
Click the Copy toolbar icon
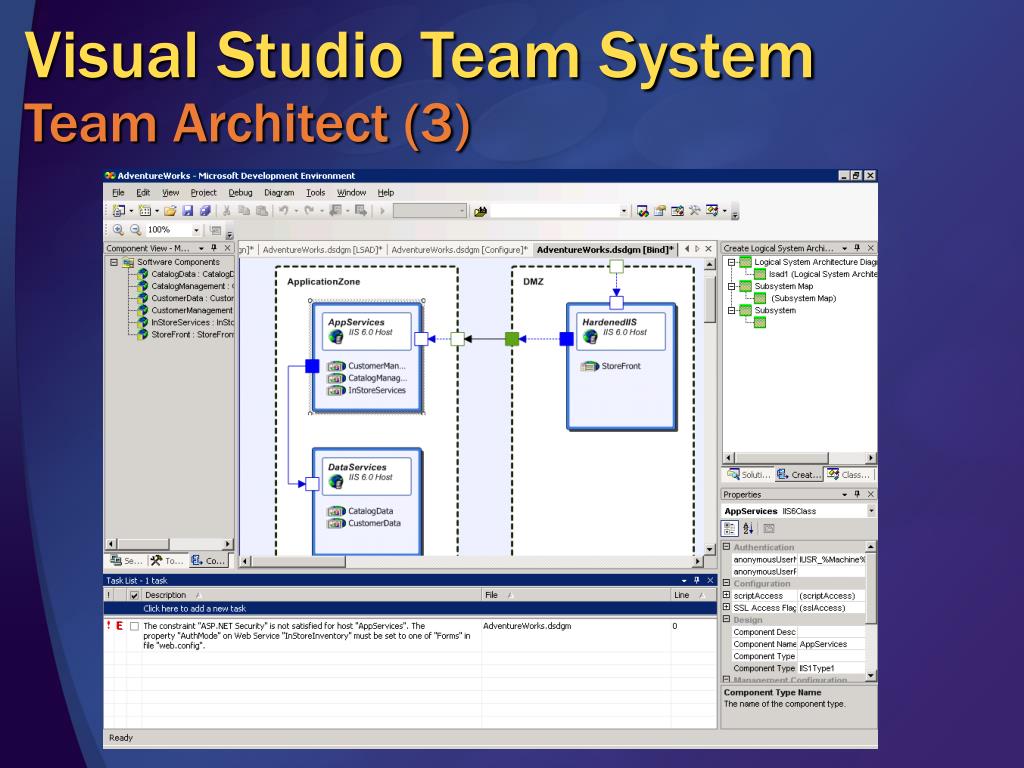(244, 211)
